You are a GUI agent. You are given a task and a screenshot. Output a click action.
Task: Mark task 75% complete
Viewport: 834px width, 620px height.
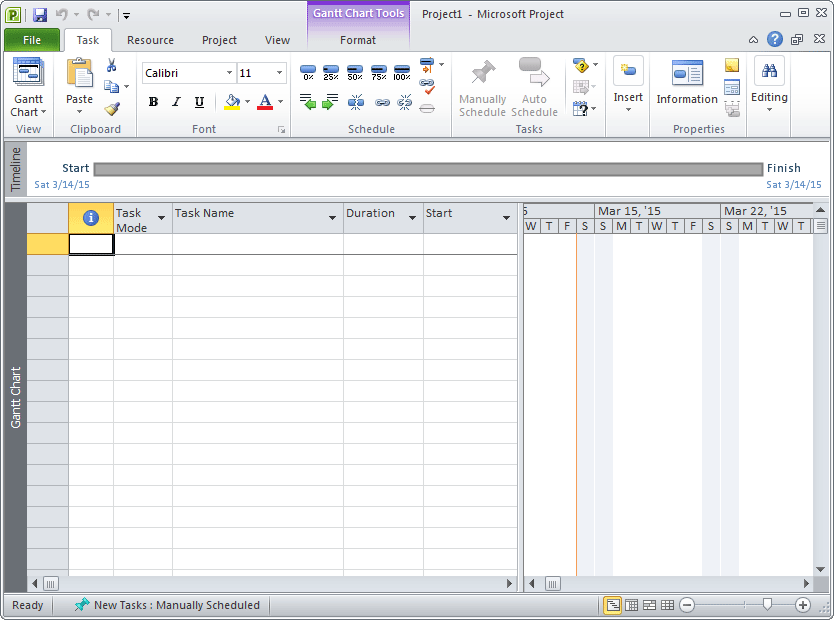click(x=379, y=72)
